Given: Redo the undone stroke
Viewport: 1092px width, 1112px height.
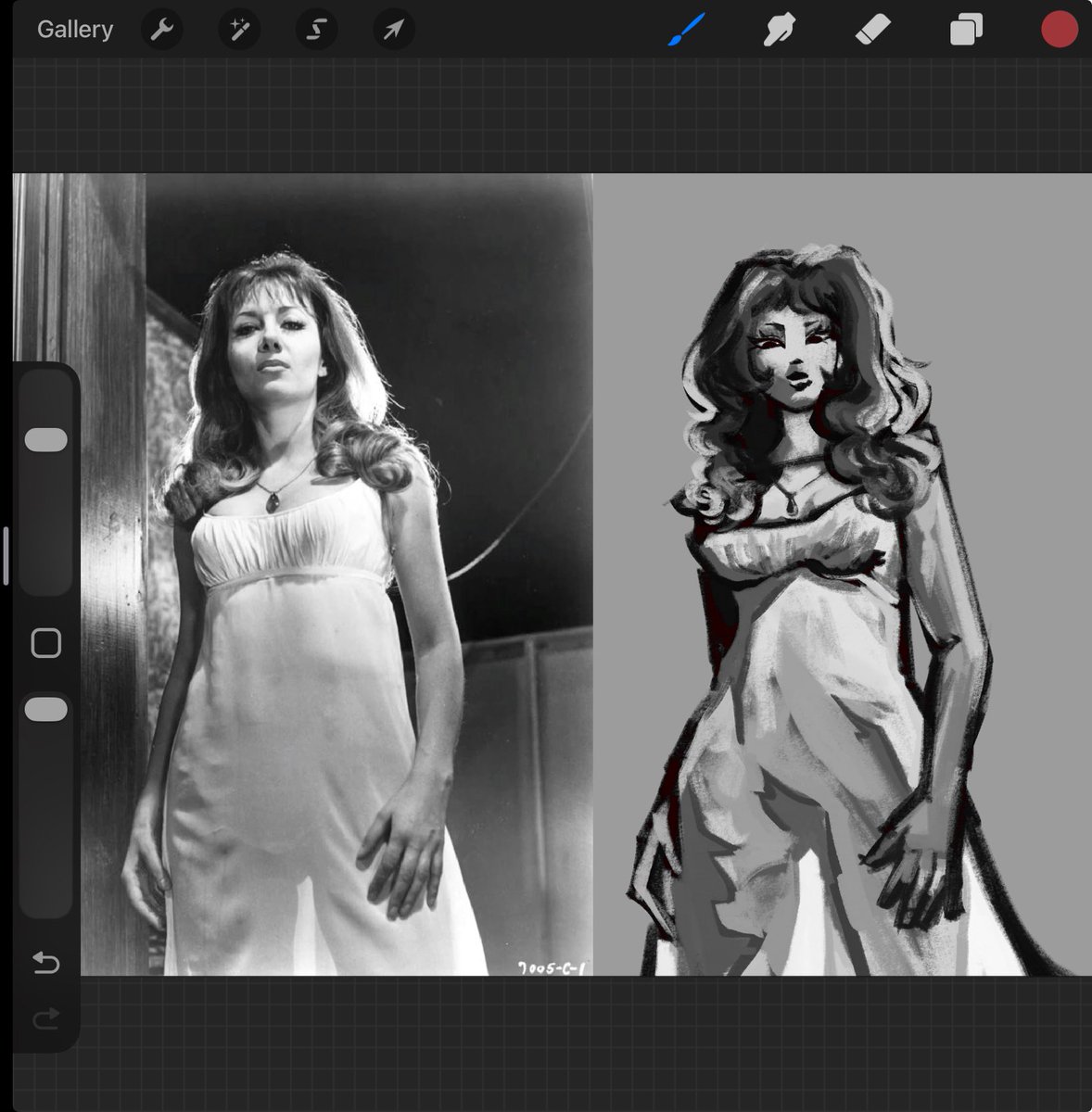Looking at the screenshot, I should [45, 1019].
